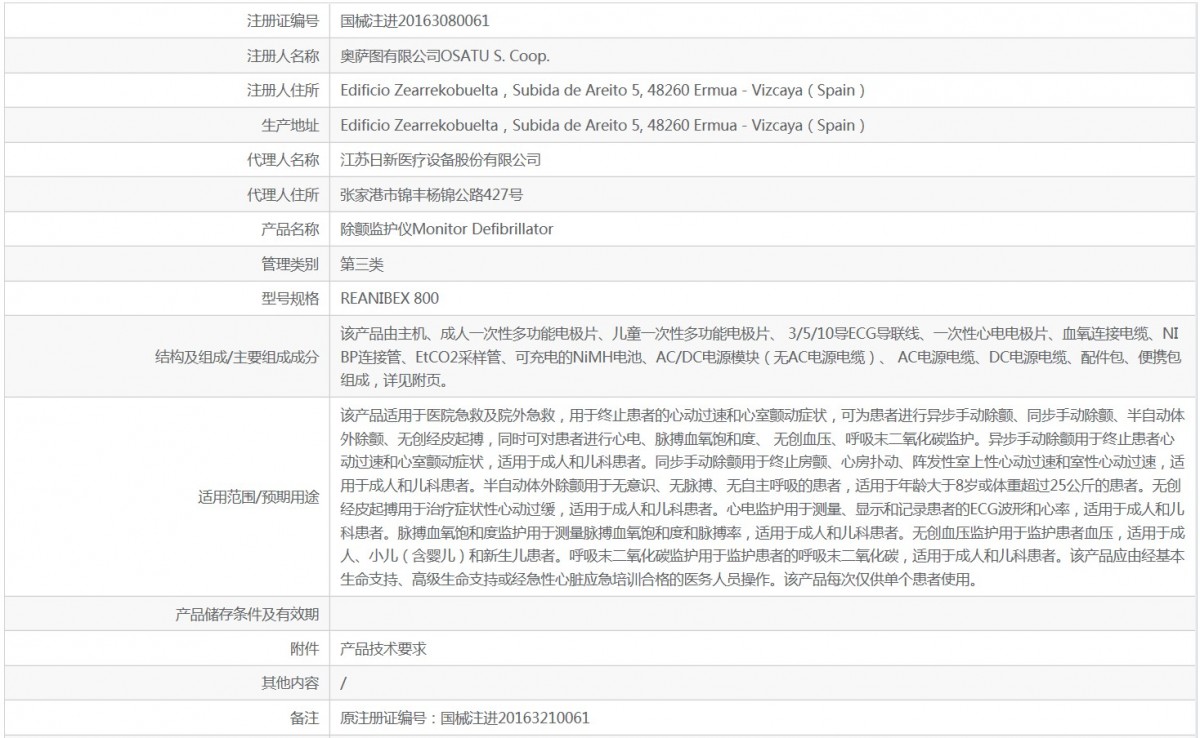Click agent name 江苏日新医疗设备股份有限公司
Screen dimensions: 1200x738
[x=440, y=160]
